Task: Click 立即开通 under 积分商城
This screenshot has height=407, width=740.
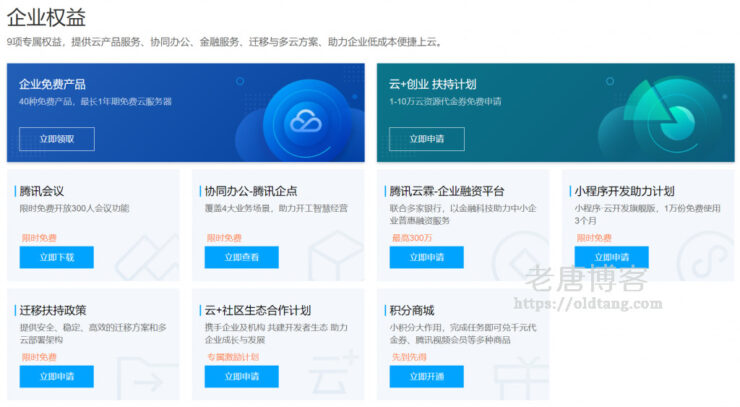Action: 427,376
